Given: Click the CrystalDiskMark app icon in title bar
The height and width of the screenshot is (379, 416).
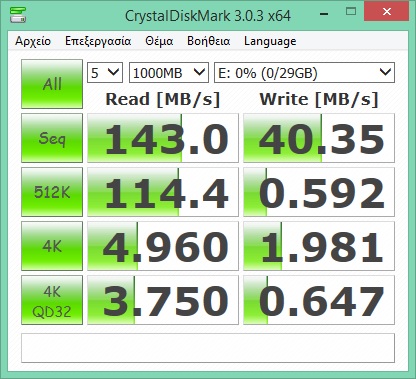Looking at the screenshot, I should [x=18, y=15].
